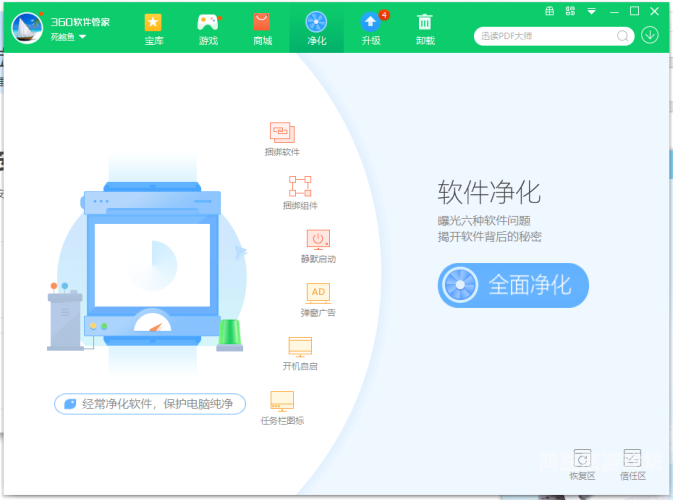This screenshot has width=673, height=500.
Task: Open the 宝库 software library tab
Action: (x=154, y=29)
